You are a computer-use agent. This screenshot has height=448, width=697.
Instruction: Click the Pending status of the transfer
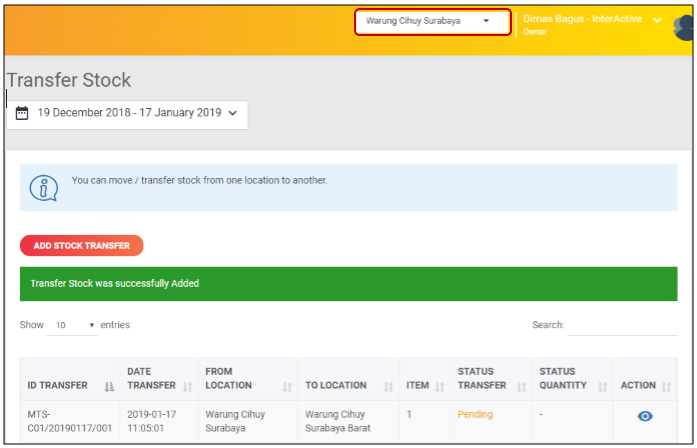(476, 413)
